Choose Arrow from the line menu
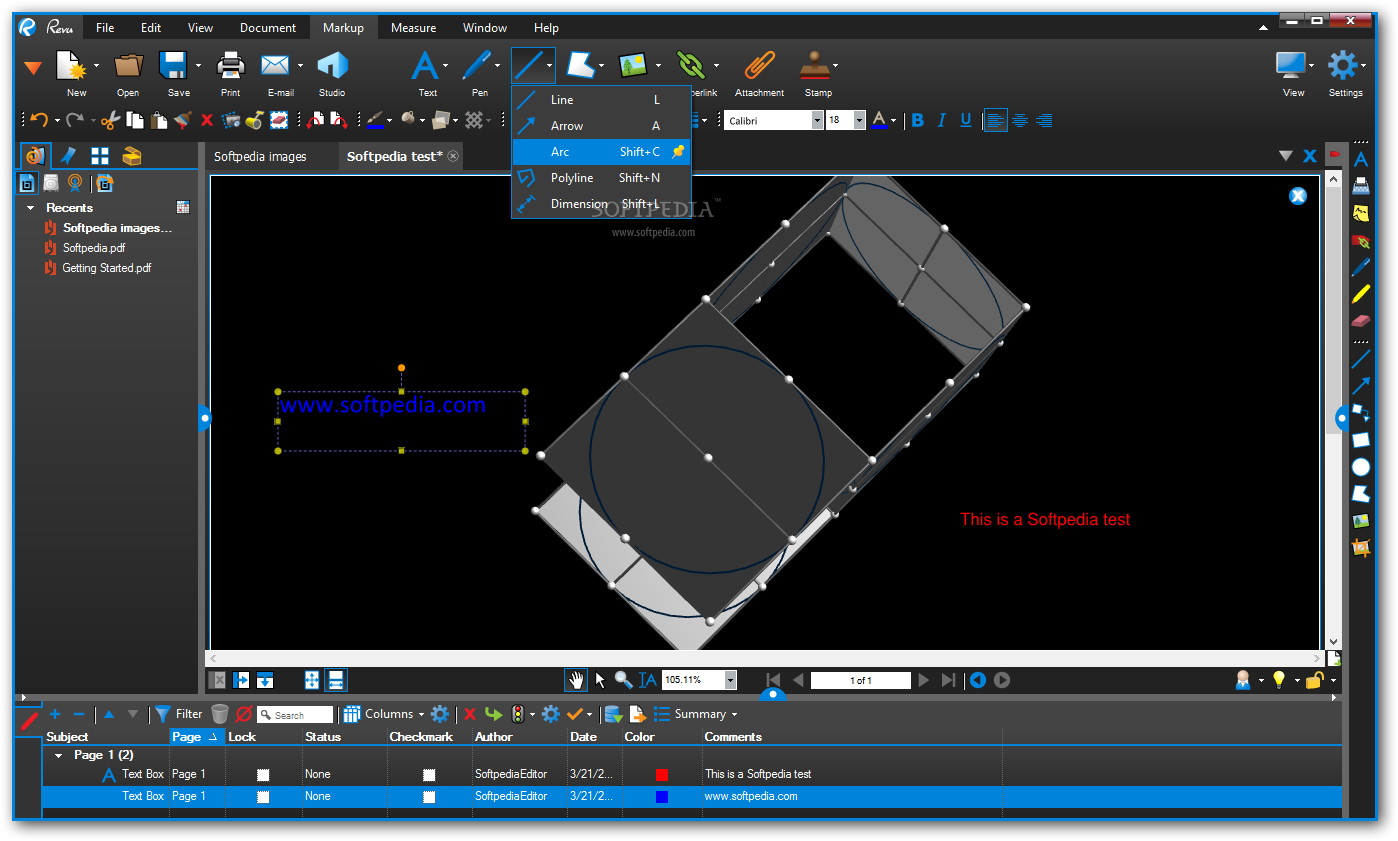 (601, 126)
